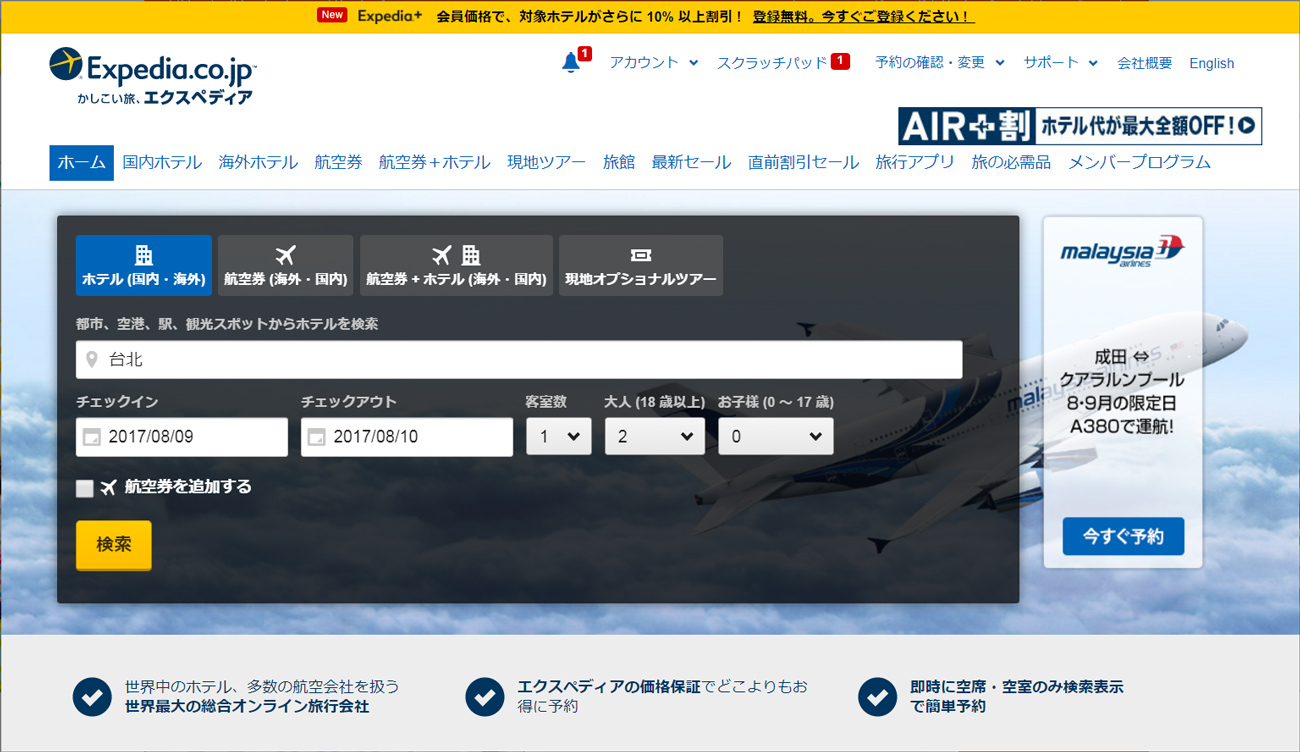Click the ticket icon on the 現地オプショナルツアー tab
Viewport: 1300px width, 752px height.
pyautogui.click(x=641, y=256)
